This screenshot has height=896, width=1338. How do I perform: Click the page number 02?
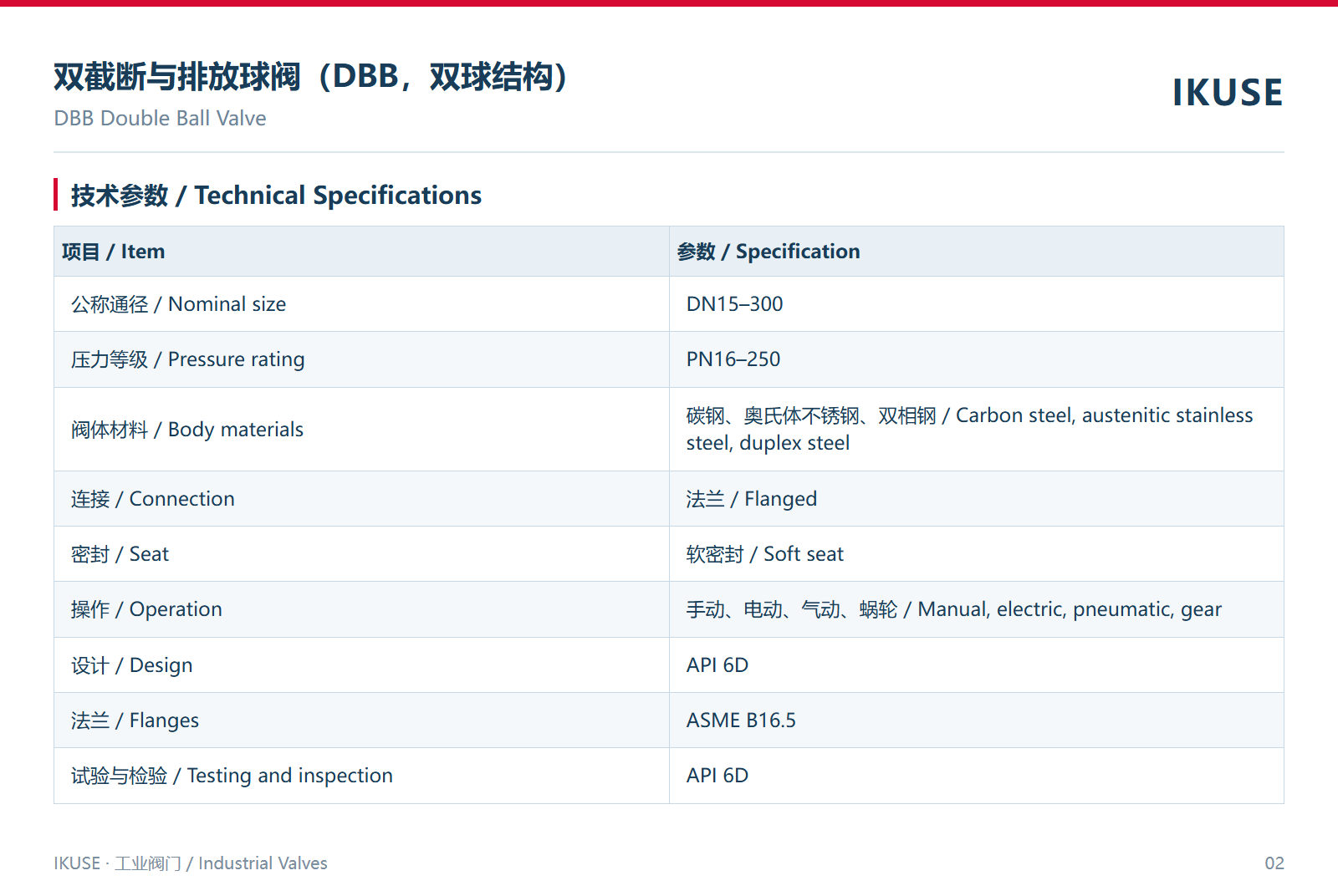point(1274,863)
